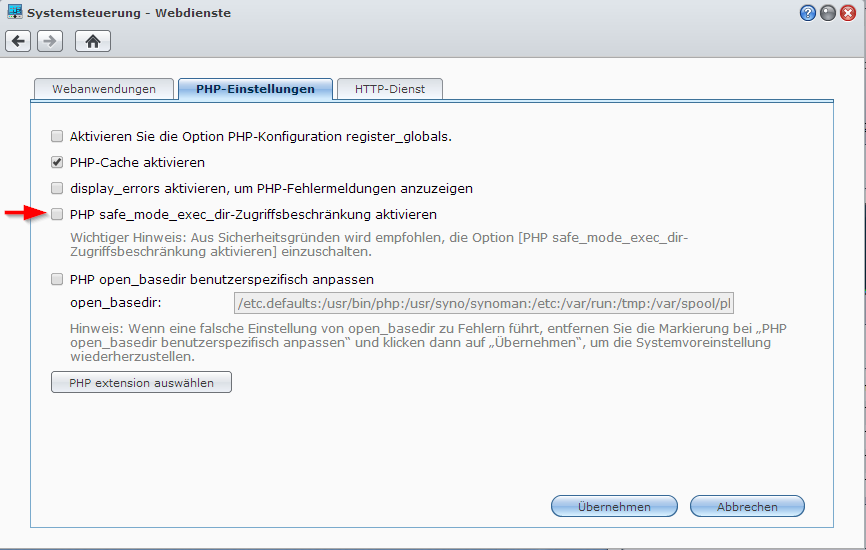Select the PHP-Einstellungen tab

click(x=255, y=89)
